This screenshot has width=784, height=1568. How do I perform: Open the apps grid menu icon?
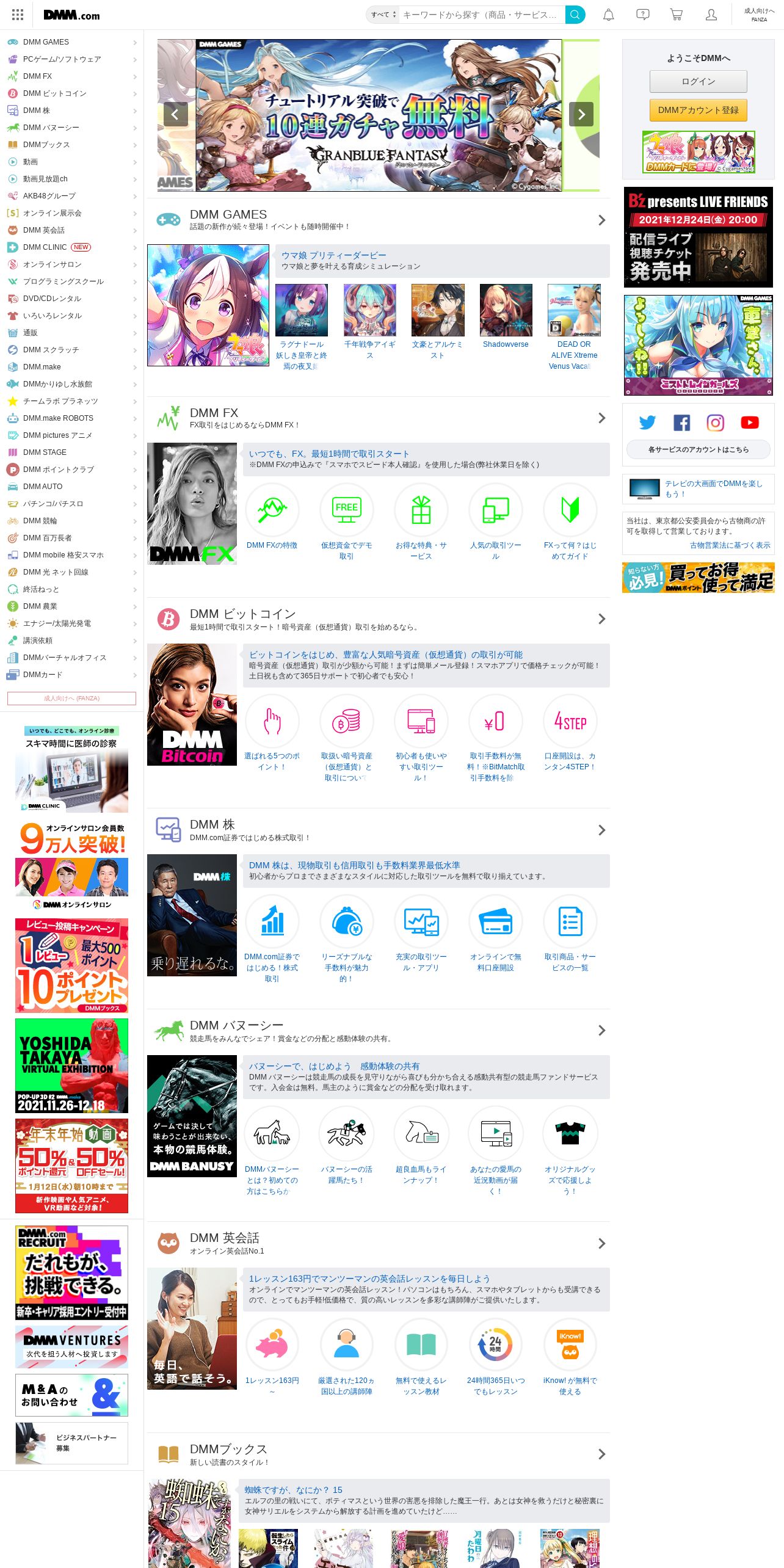pyautogui.click(x=18, y=15)
